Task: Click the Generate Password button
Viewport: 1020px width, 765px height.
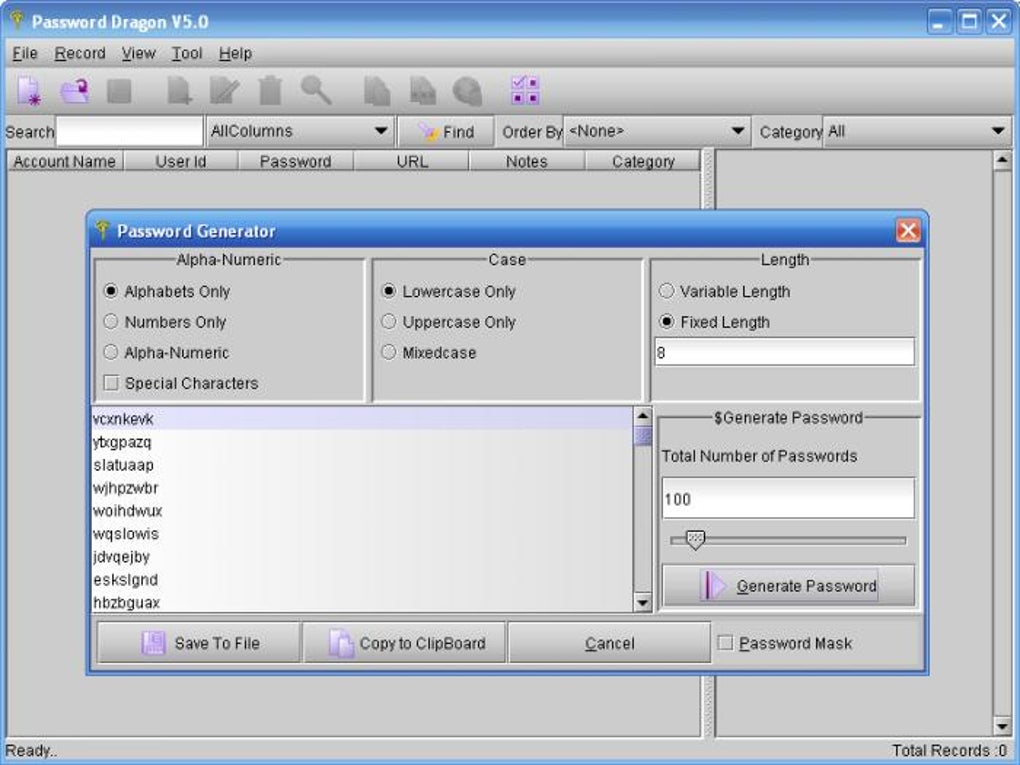Action: coord(788,586)
